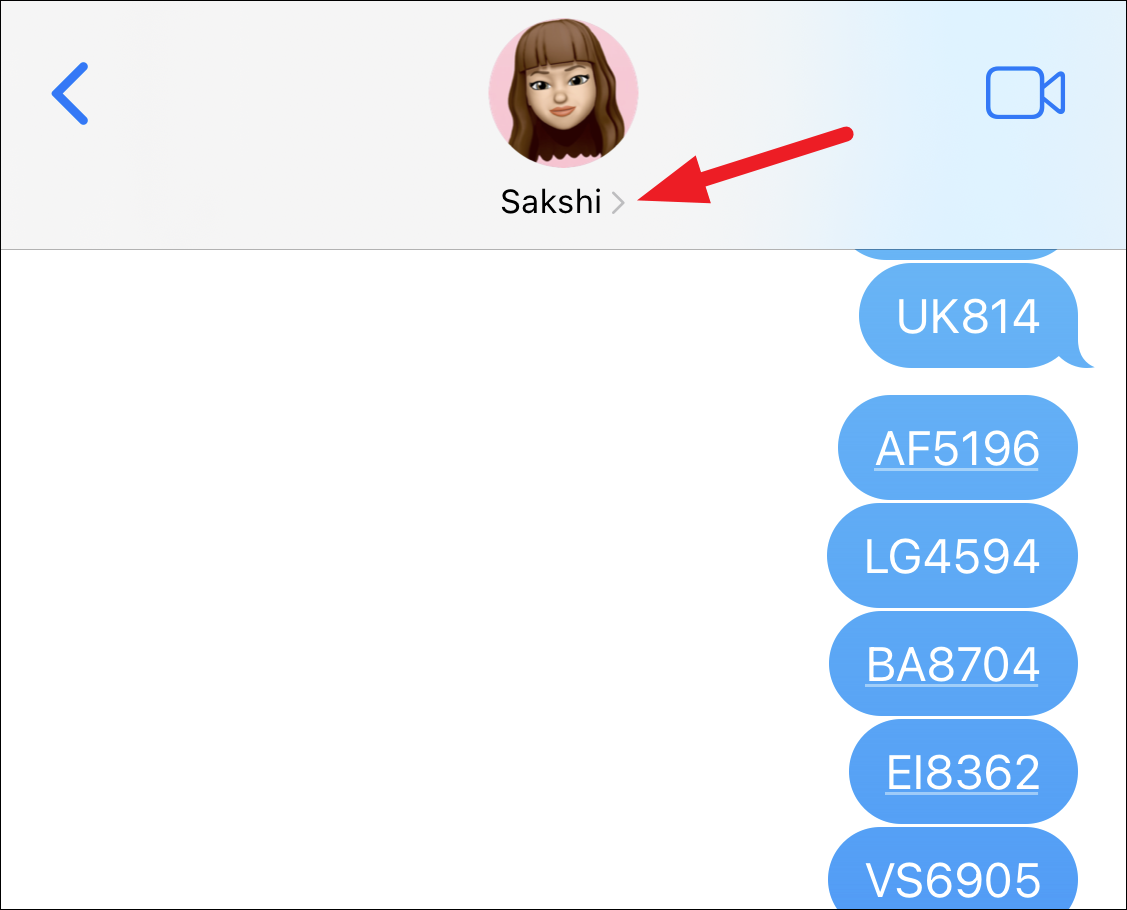This screenshot has height=910, width=1127.
Task: Tap the partially hidden bubble above UK814
Action: click(x=957, y=254)
